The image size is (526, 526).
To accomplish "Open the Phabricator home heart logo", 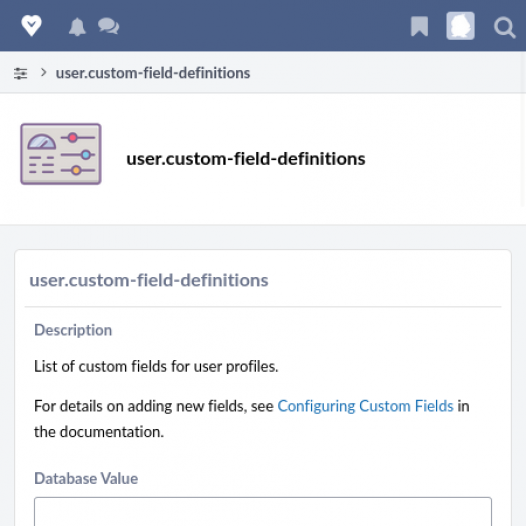I will tap(31, 25).
